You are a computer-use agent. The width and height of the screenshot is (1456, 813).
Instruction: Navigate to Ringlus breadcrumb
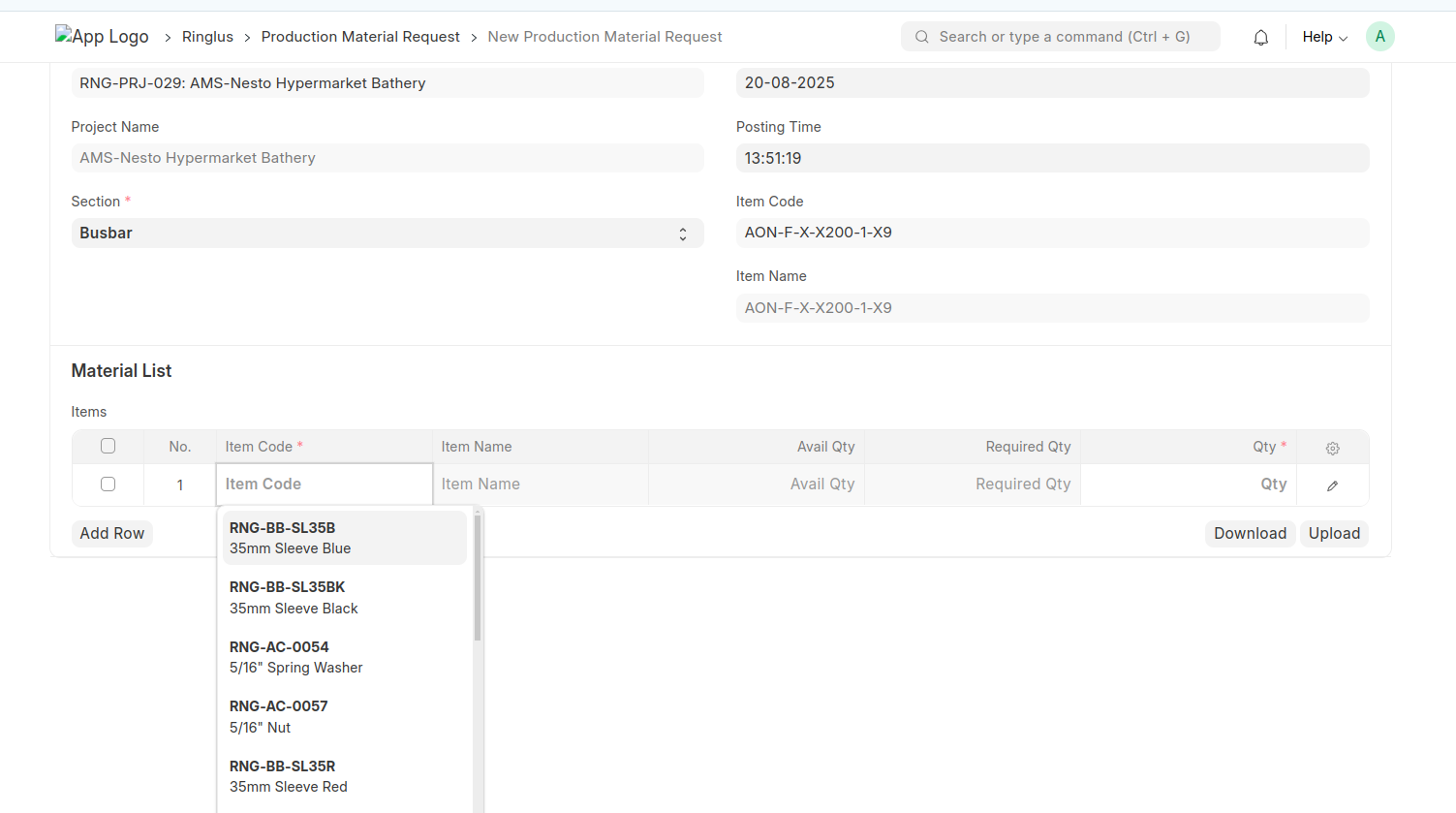(207, 37)
